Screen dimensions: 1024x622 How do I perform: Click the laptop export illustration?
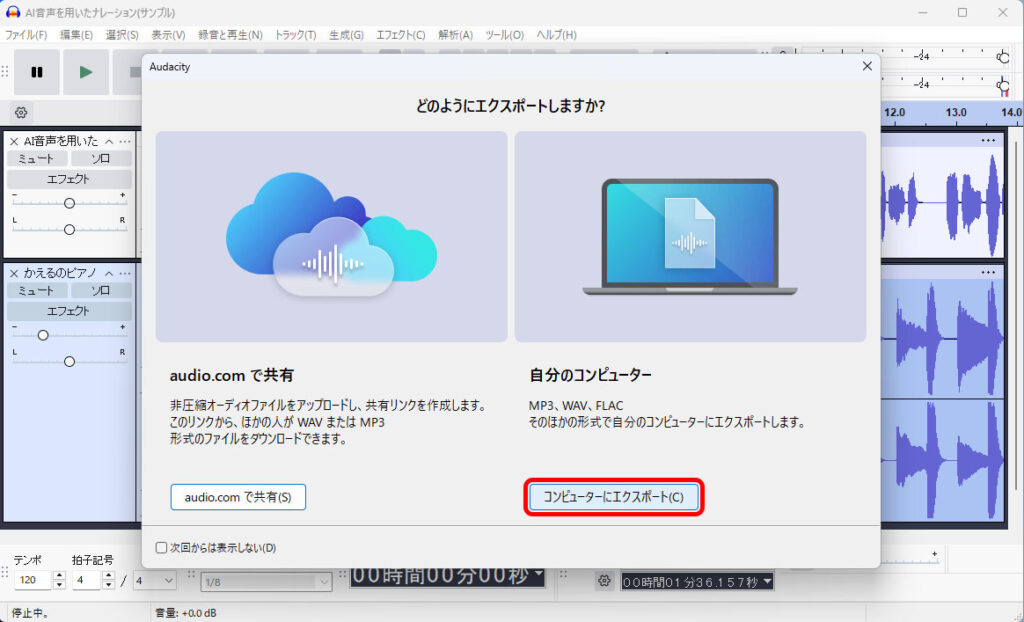point(690,237)
